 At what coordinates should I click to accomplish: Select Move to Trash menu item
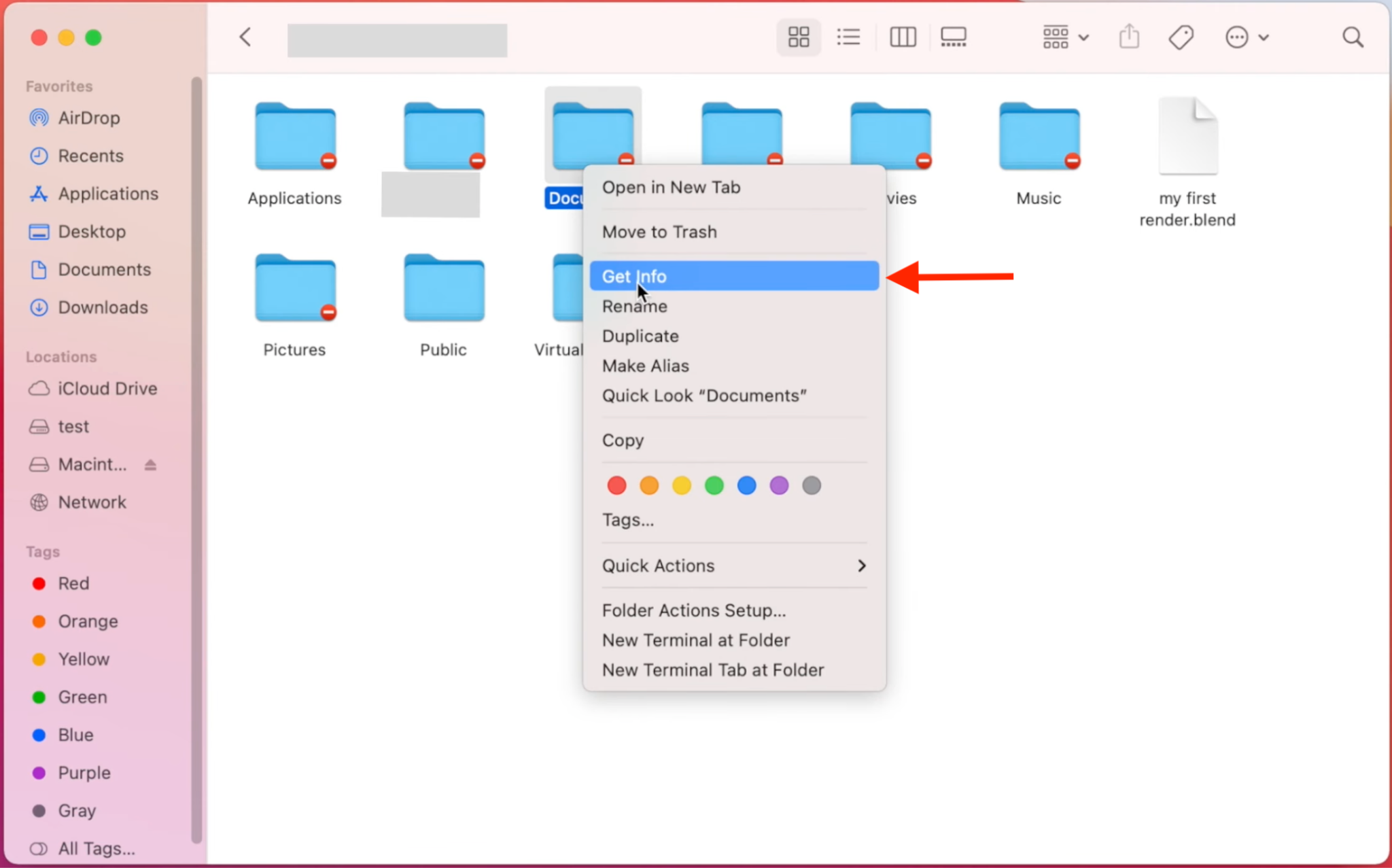[x=659, y=232]
